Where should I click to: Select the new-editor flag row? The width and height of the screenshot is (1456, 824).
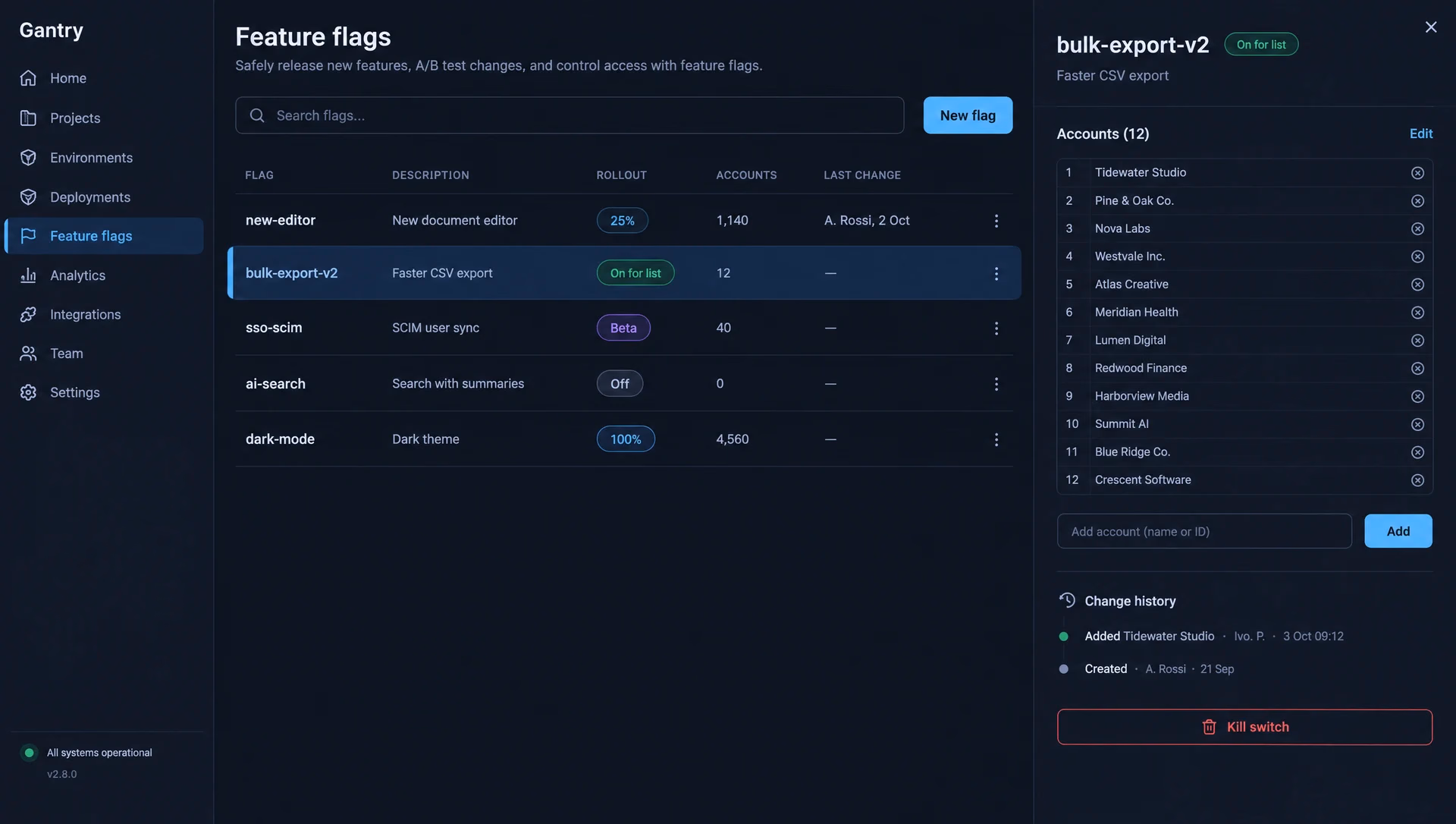tap(624, 220)
